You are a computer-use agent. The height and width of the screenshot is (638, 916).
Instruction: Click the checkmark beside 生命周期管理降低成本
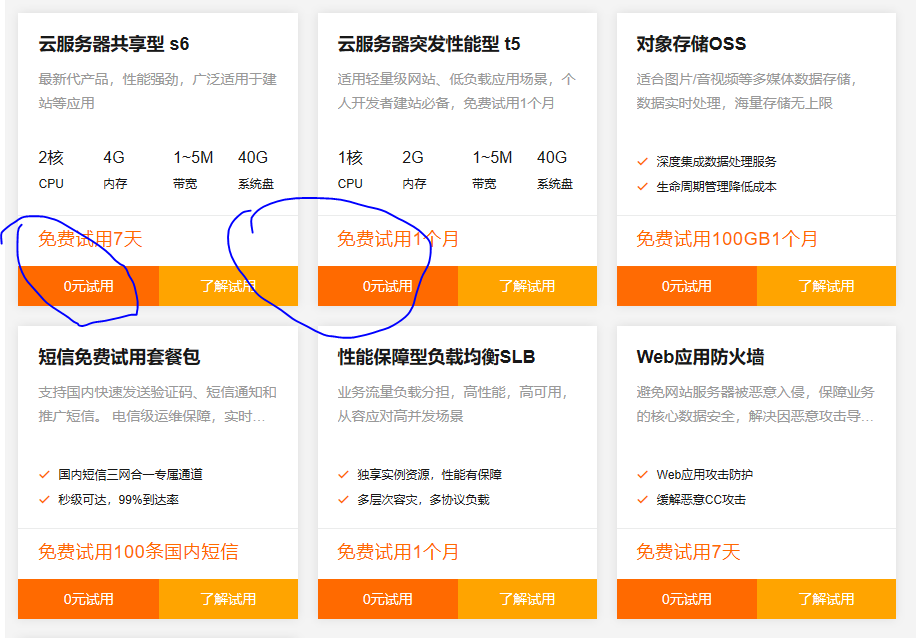(x=643, y=186)
